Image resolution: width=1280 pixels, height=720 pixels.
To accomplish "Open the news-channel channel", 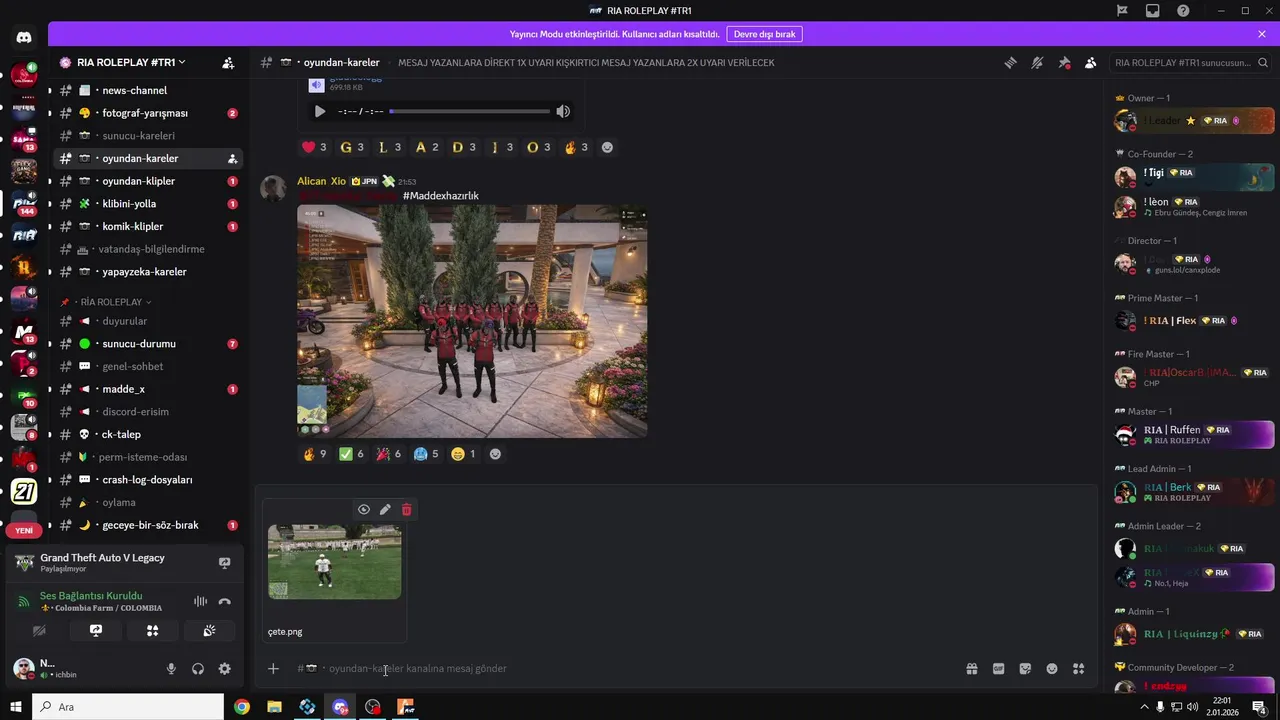I will tap(147, 90).
